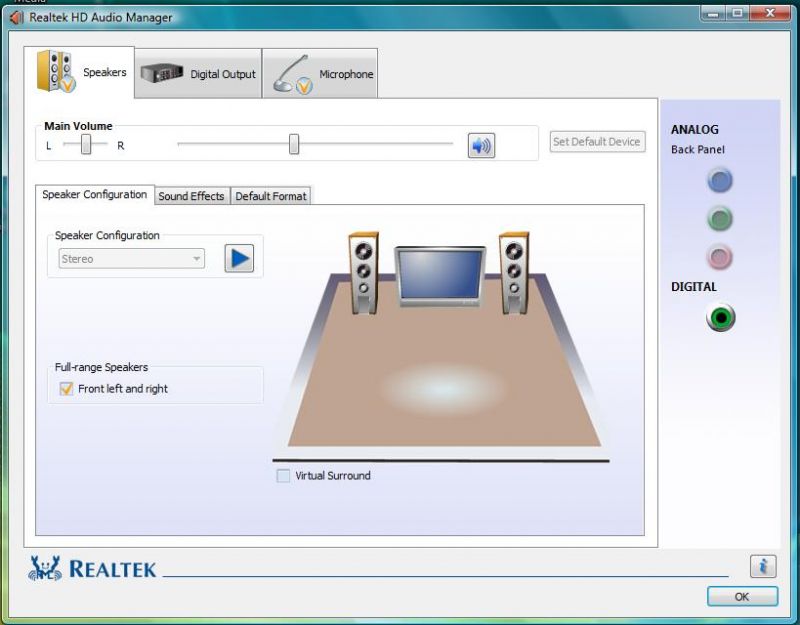Viewport: 800px width, 625px height.
Task: Expand the Stereo speaker configuration dropdown
Action: [x=196, y=259]
